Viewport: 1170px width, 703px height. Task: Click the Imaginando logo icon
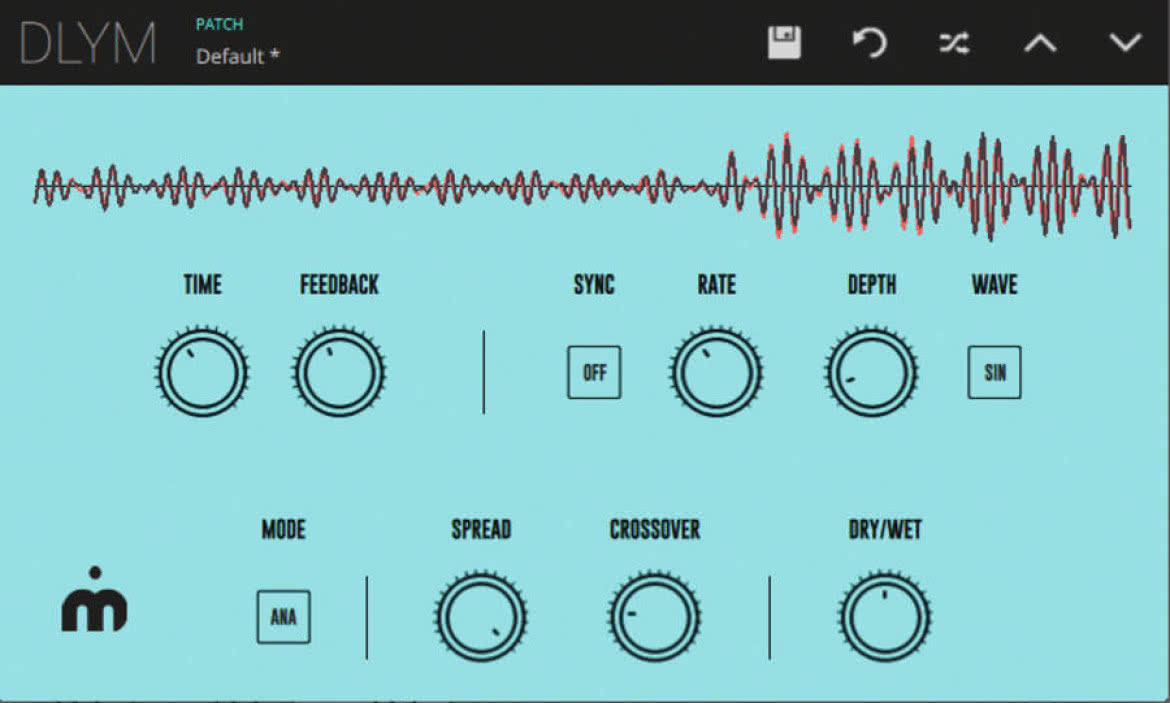coord(94,599)
